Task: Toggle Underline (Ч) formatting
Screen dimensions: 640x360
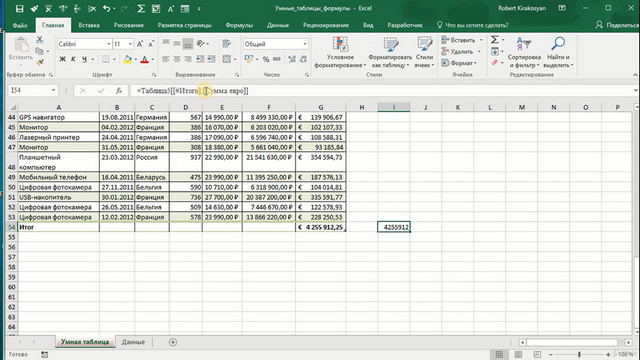Action: tap(84, 59)
